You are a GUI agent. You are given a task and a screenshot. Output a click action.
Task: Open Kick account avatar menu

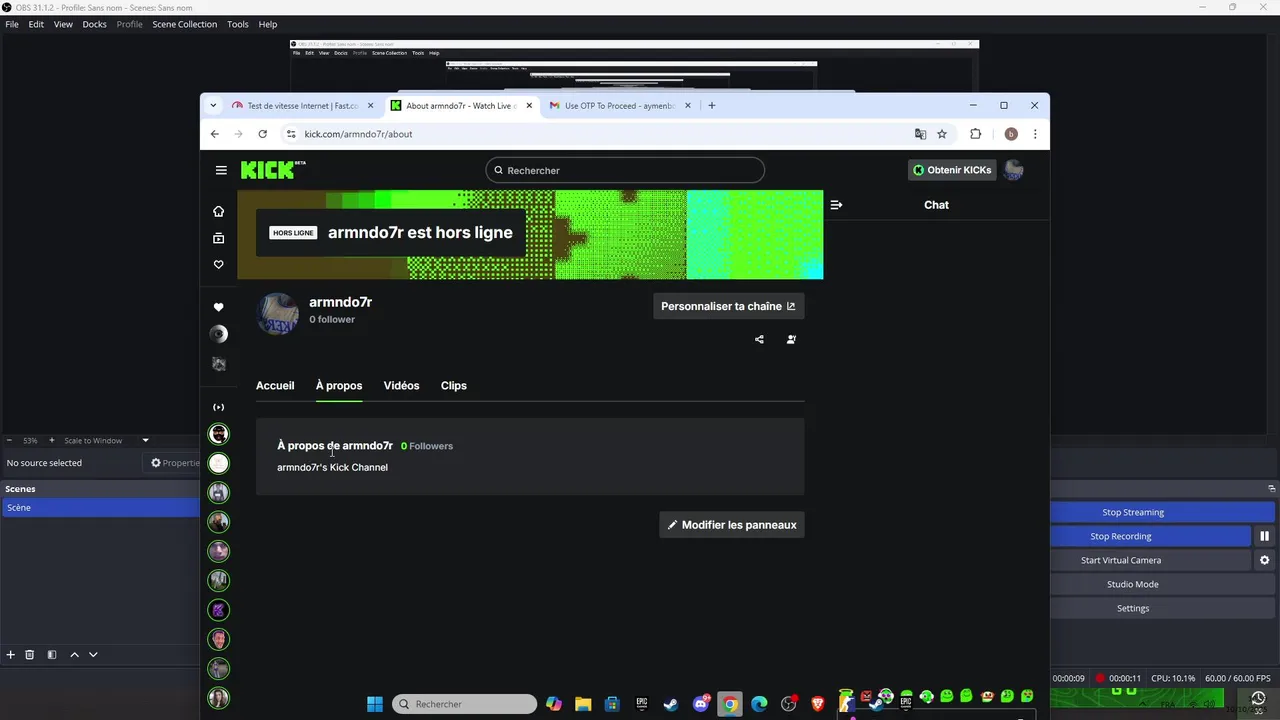point(1014,170)
